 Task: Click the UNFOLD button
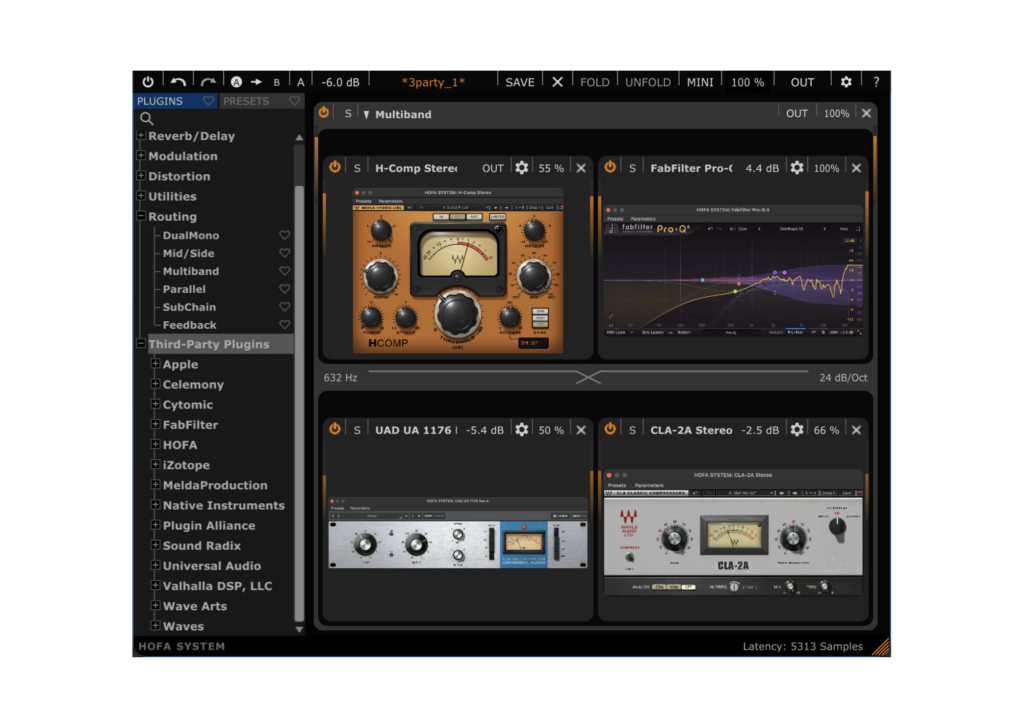click(x=648, y=82)
